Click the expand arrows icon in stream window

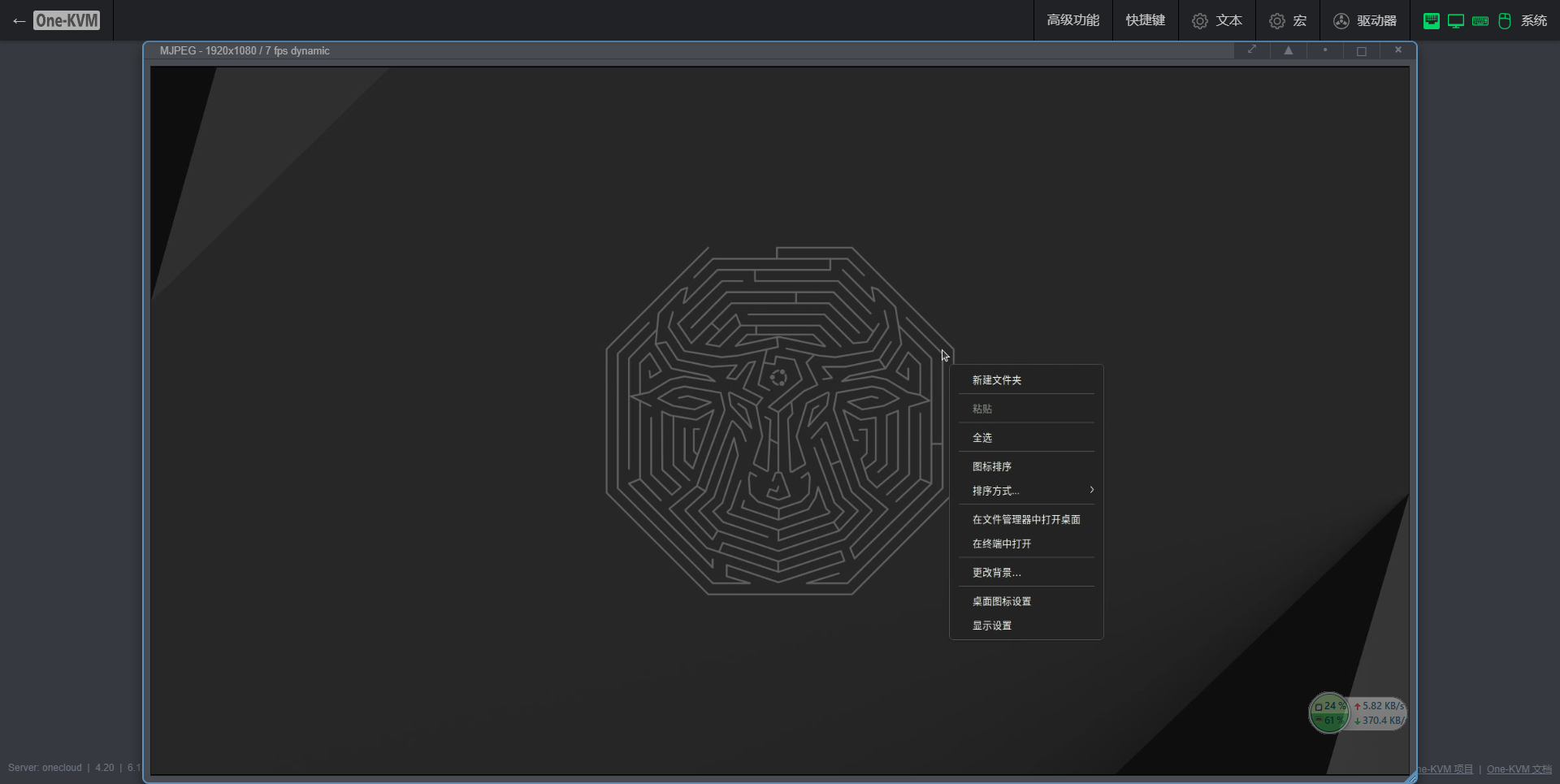pos(1252,50)
